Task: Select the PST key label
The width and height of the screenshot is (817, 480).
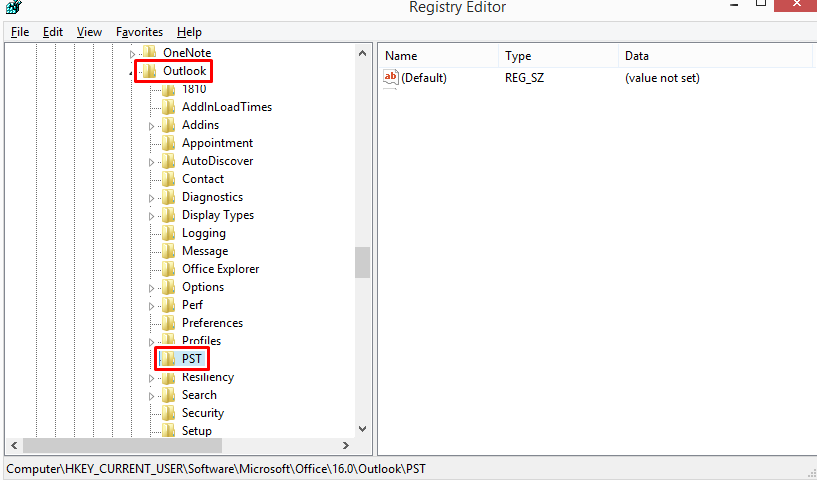Action: pos(191,359)
